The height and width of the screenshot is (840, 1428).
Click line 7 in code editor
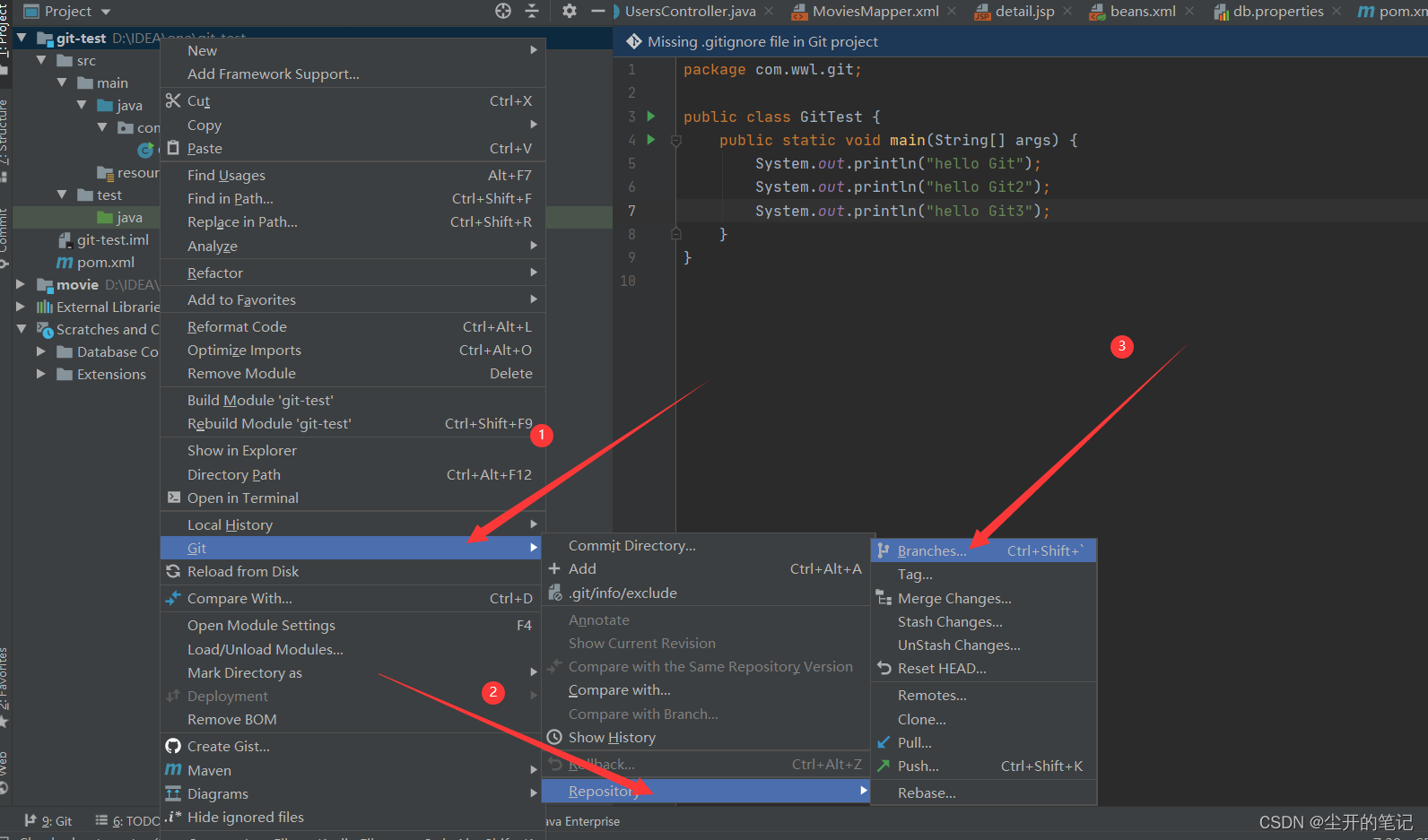[1050, 211]
